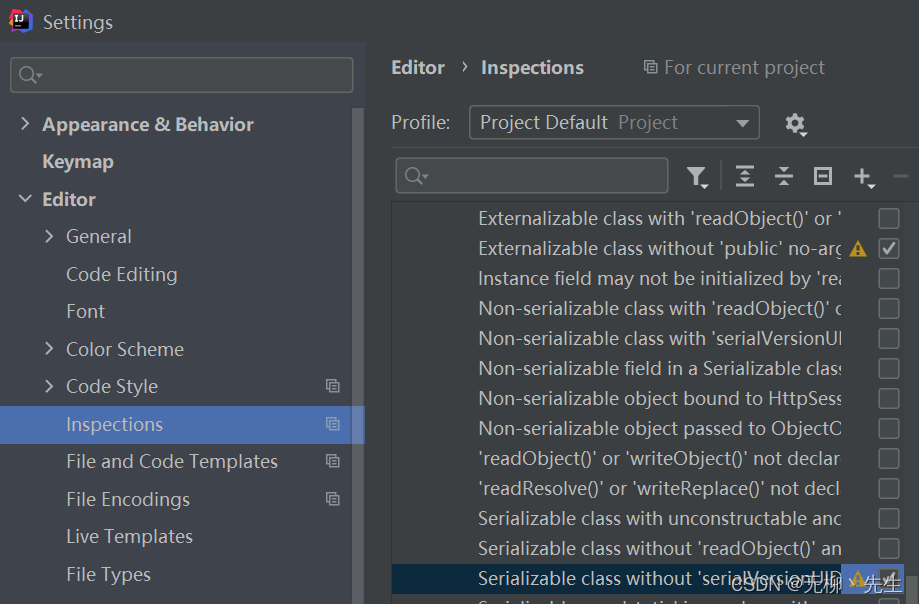Viewport: 919px width, 604px height.
Task: Click the reset to empty square icon
Action: coord(823,177)
